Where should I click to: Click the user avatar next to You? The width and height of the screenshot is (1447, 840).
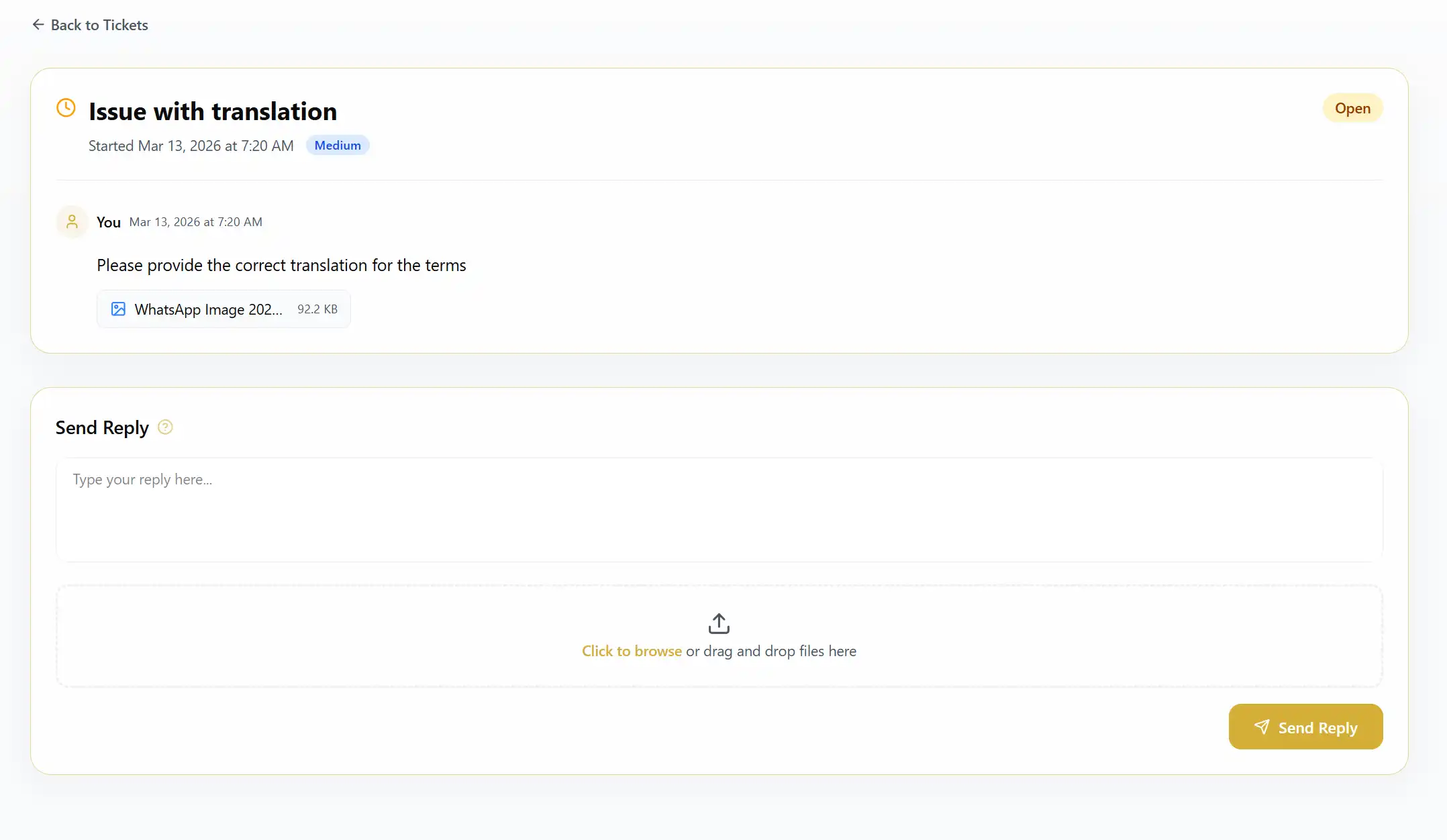click(71, 221)
